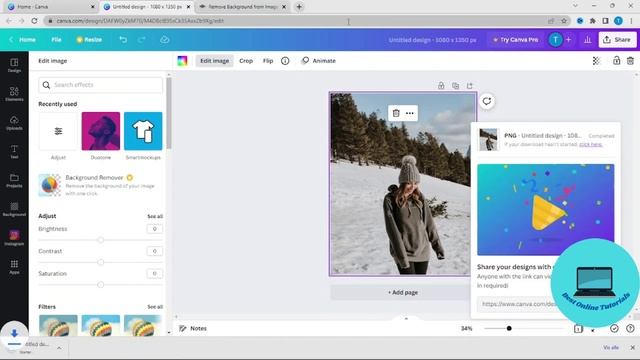Open the Design panel in sidebar

pos(14,65)
